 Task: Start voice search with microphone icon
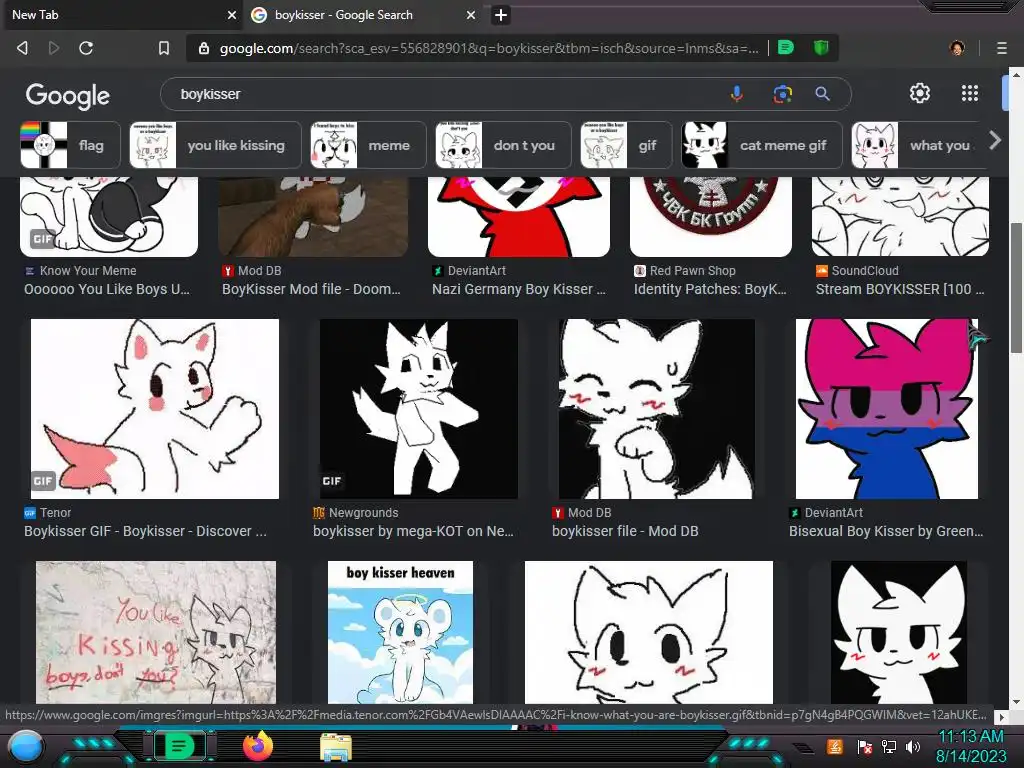[x=737, y=94]
